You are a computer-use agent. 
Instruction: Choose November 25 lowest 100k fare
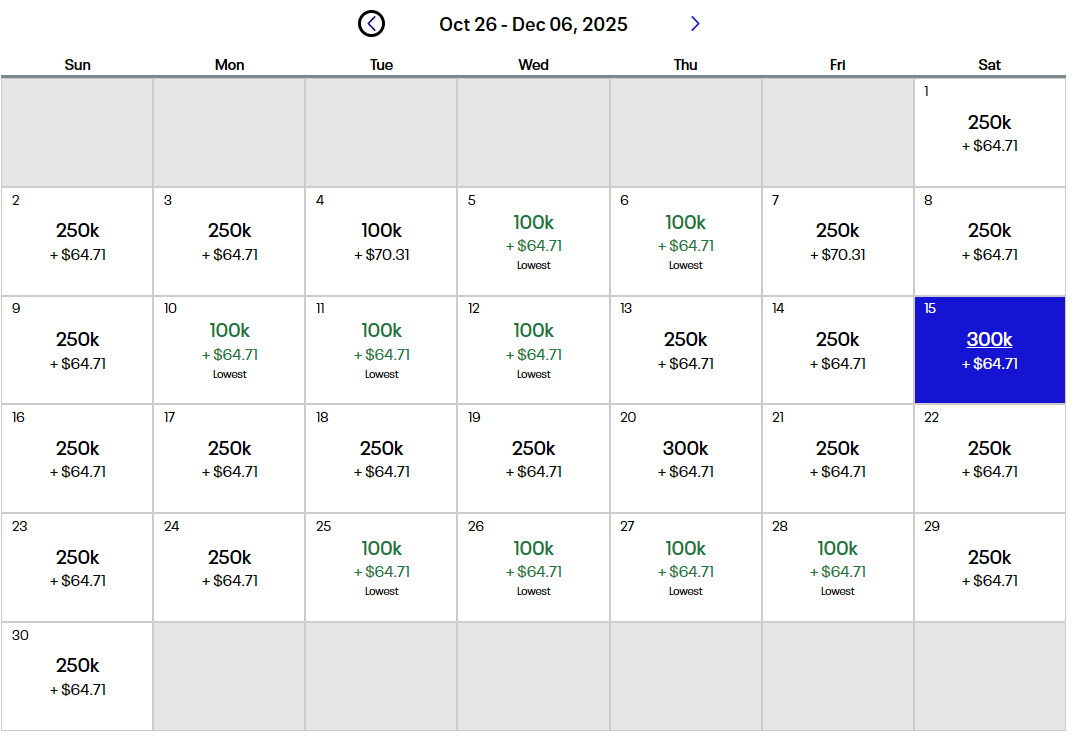(x=381, y=567)
